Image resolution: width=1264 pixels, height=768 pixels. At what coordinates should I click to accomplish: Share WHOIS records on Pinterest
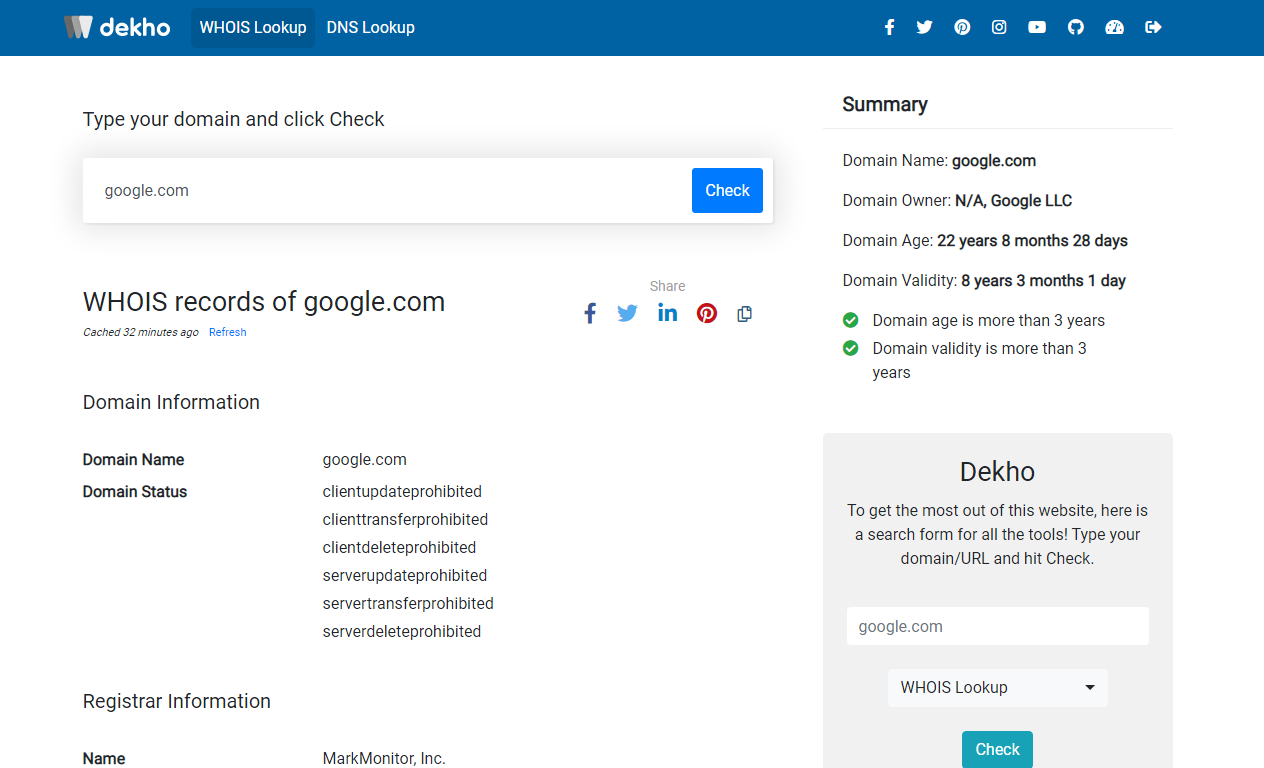pos(707,314)
